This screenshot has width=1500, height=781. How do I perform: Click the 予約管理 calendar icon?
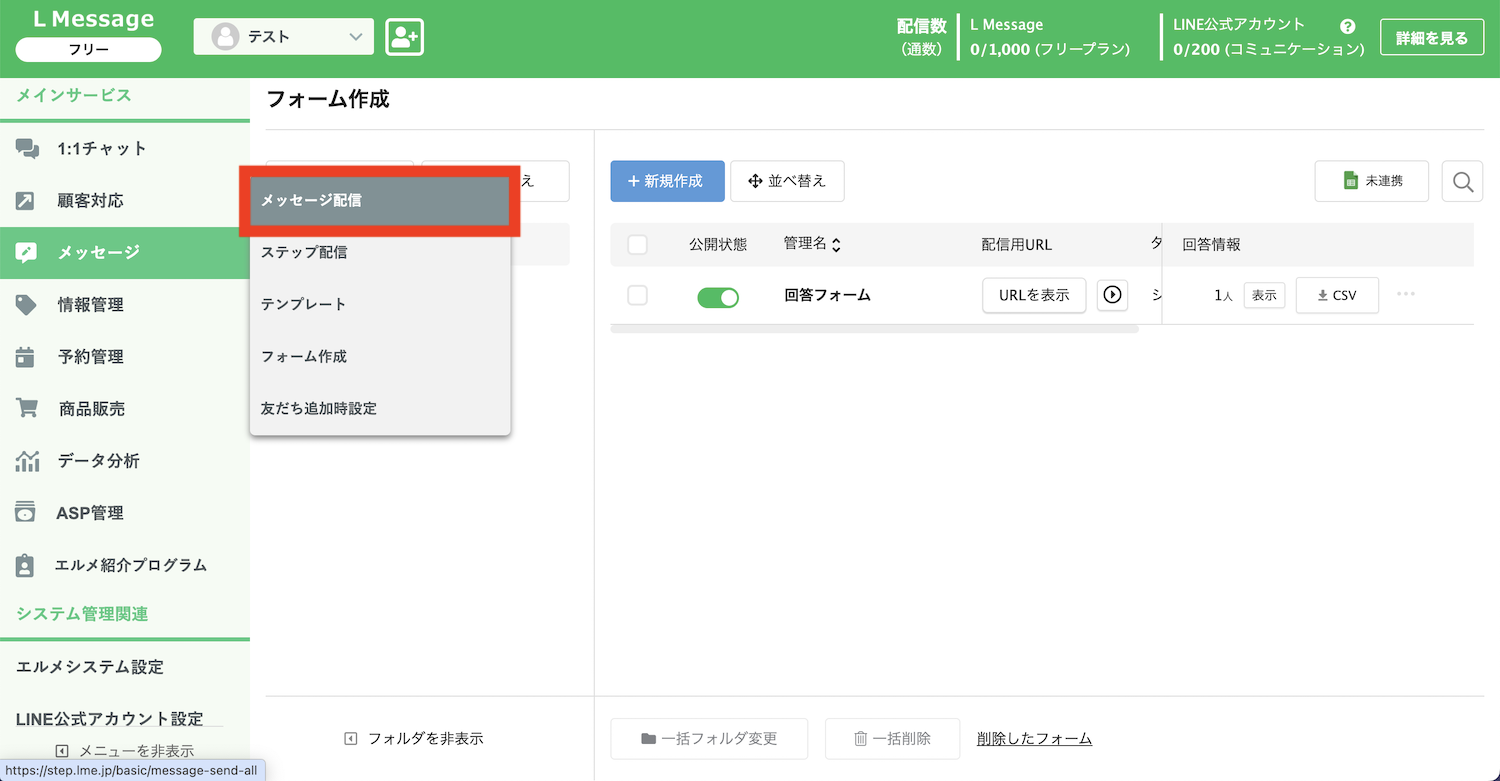26,357
